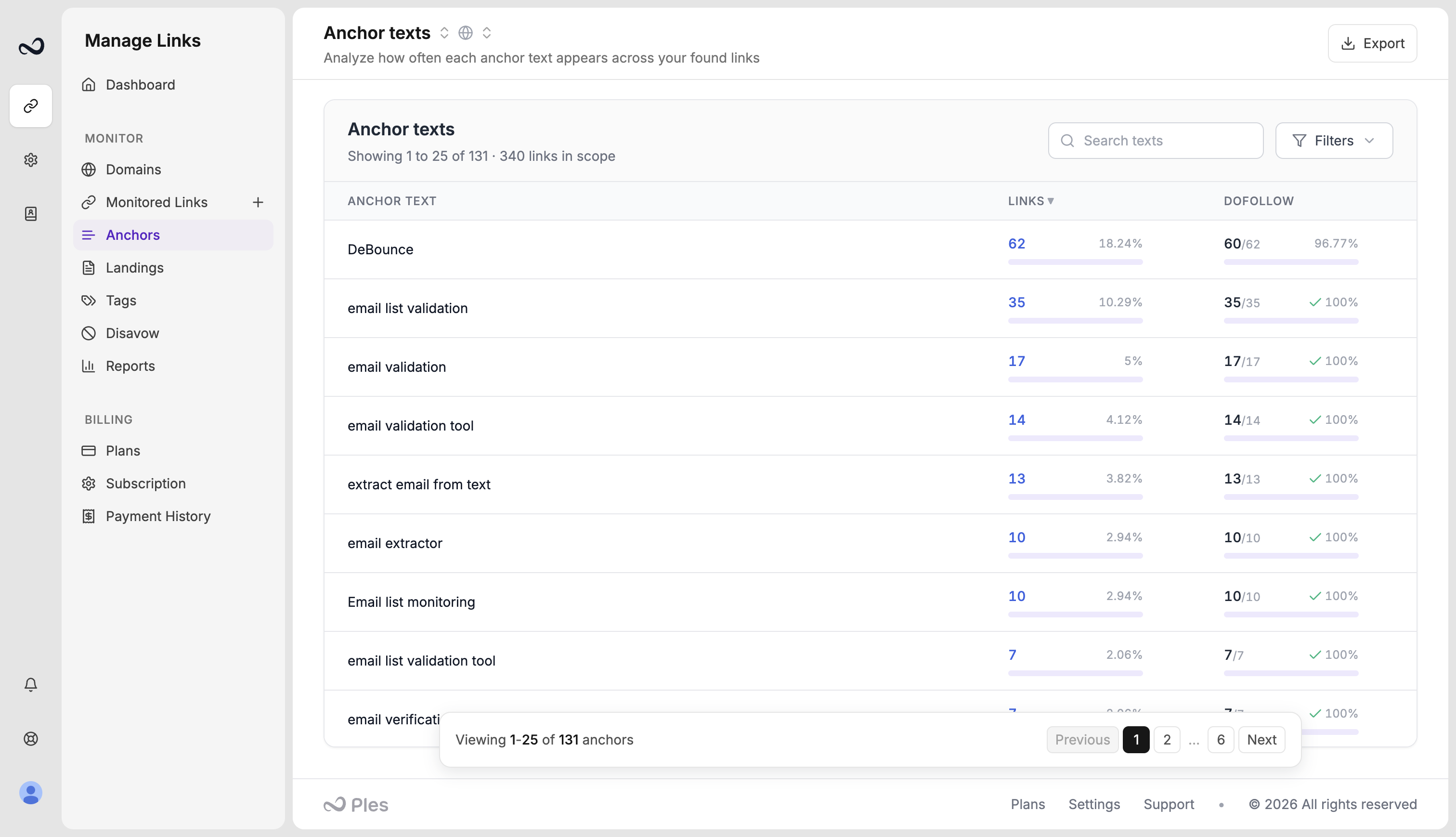Click in the Search texts field
The width and height of the screenshot is (1456, 837).
coord(1156,140)
